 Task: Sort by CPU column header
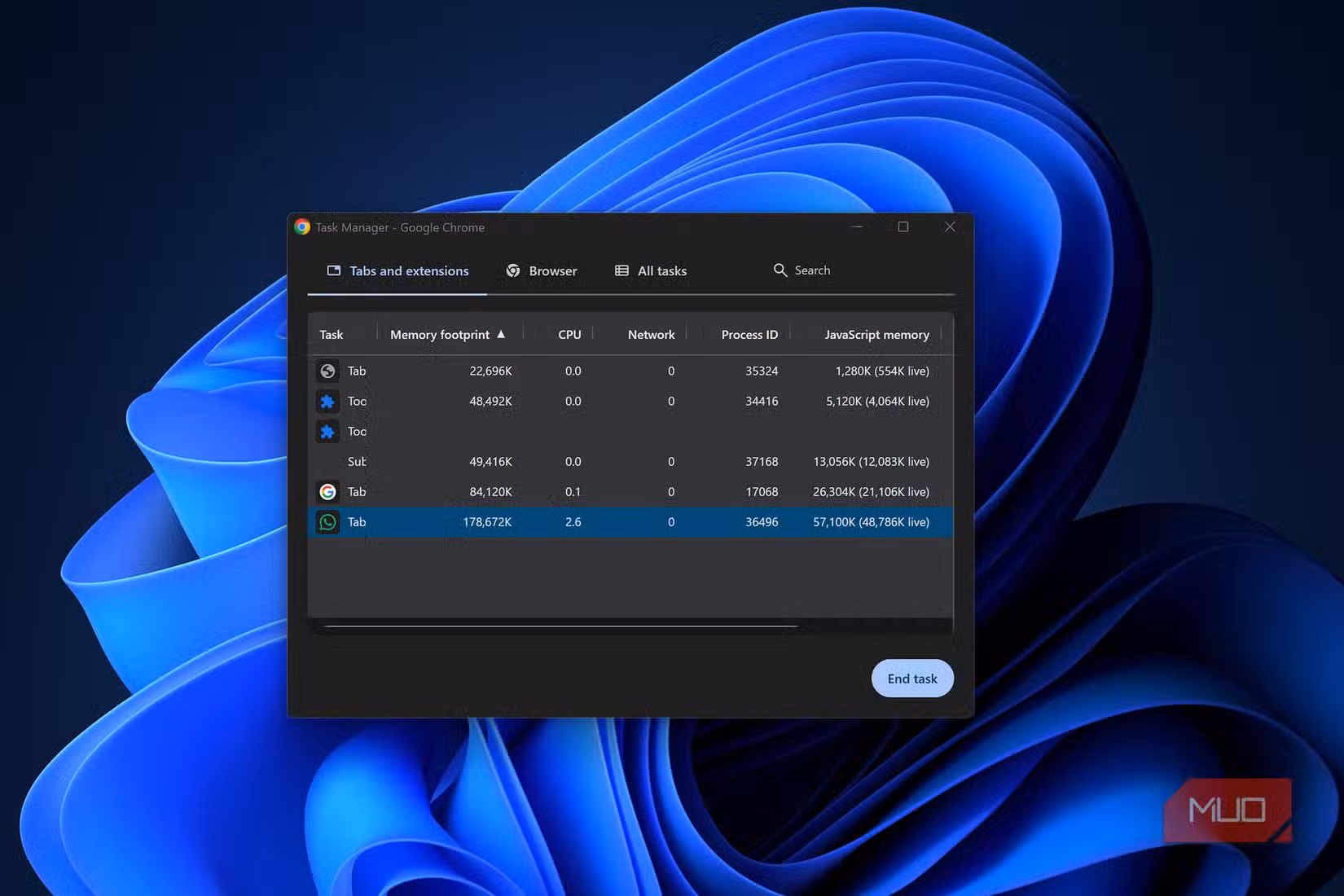pyautogui.click(x=569, y=335)
